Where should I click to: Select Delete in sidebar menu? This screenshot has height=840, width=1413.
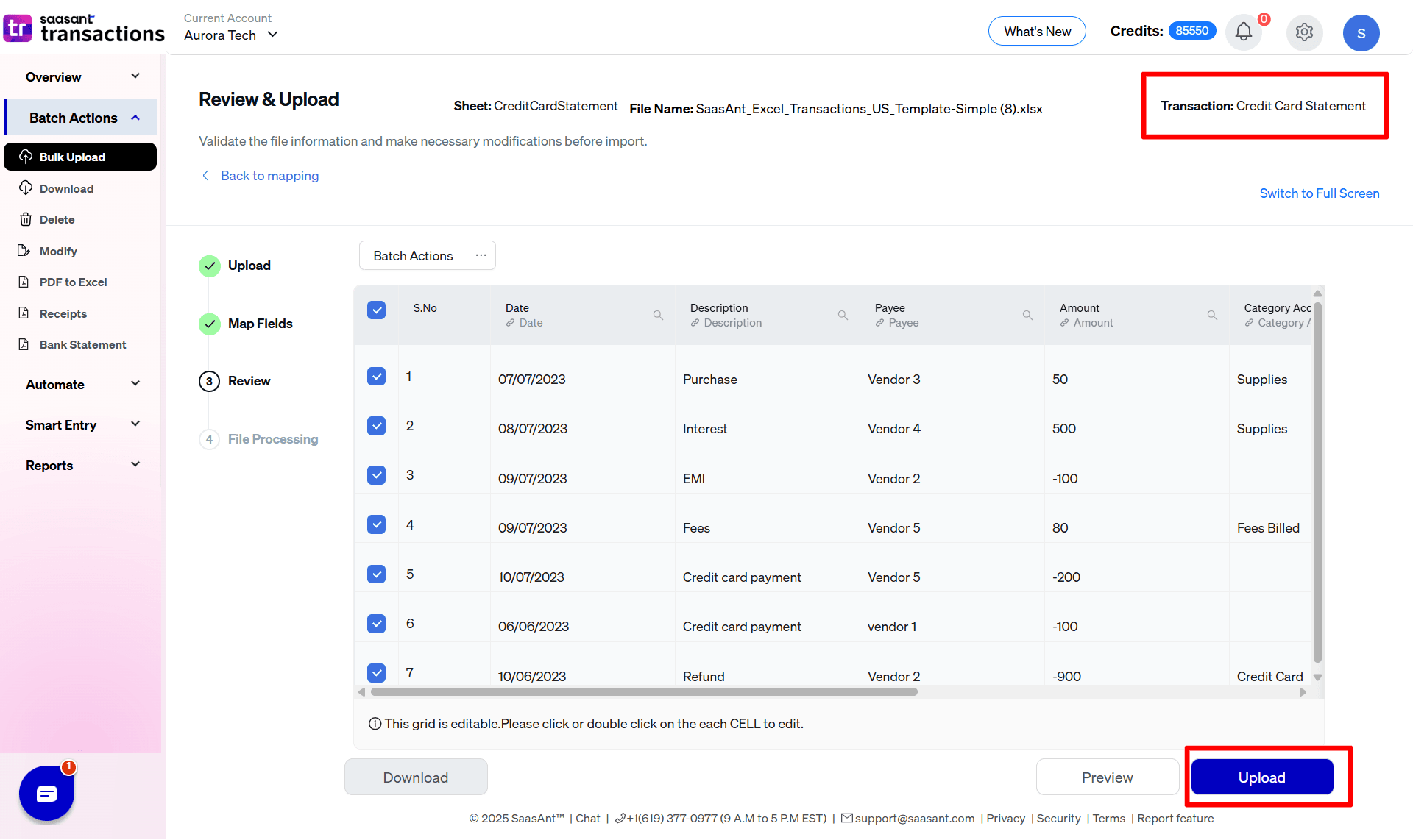coord(57,219)
